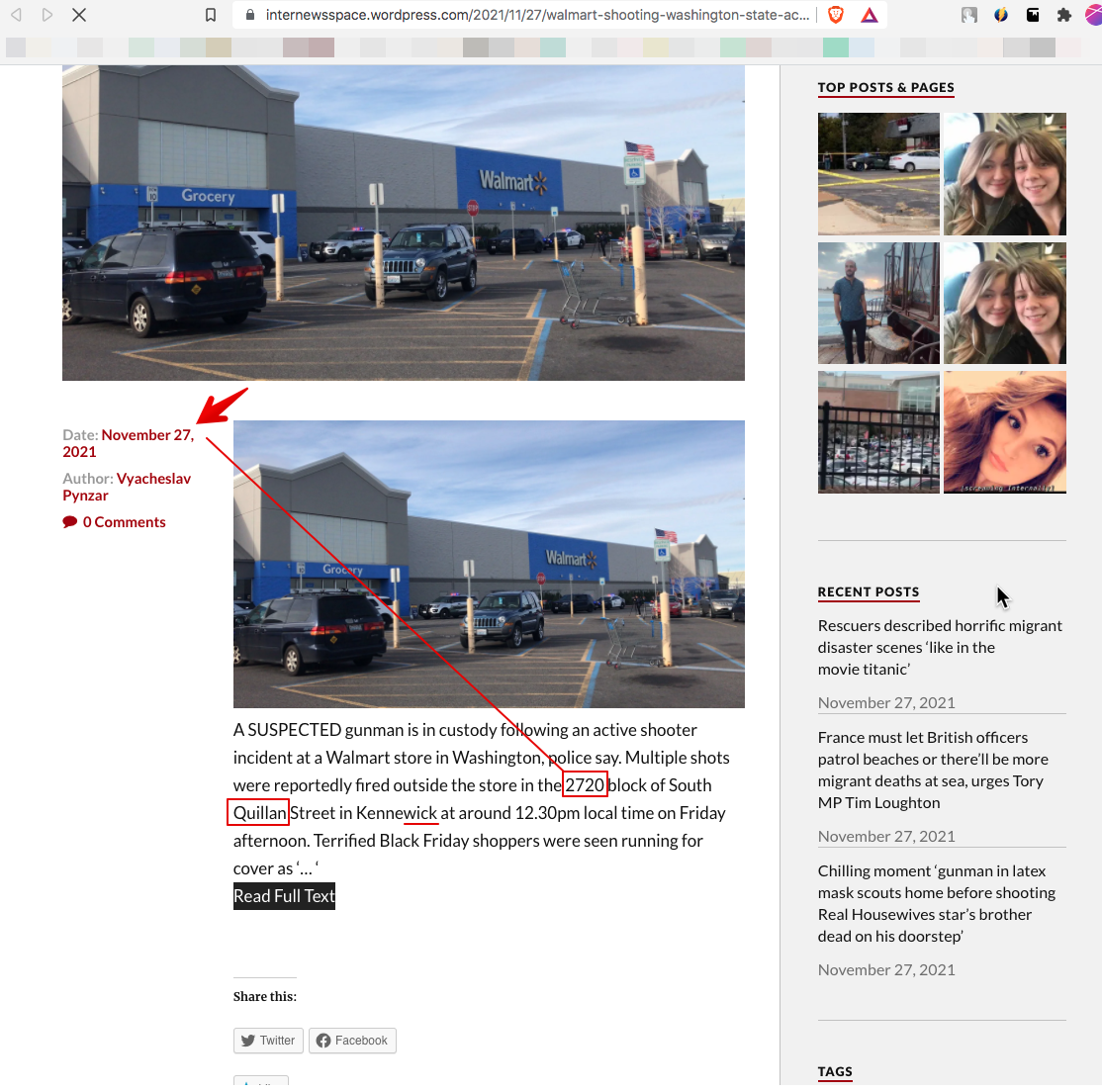Open recent post about France and British officers
Viewport: 1102px width, 1092px height.
(x=933, y=771)
